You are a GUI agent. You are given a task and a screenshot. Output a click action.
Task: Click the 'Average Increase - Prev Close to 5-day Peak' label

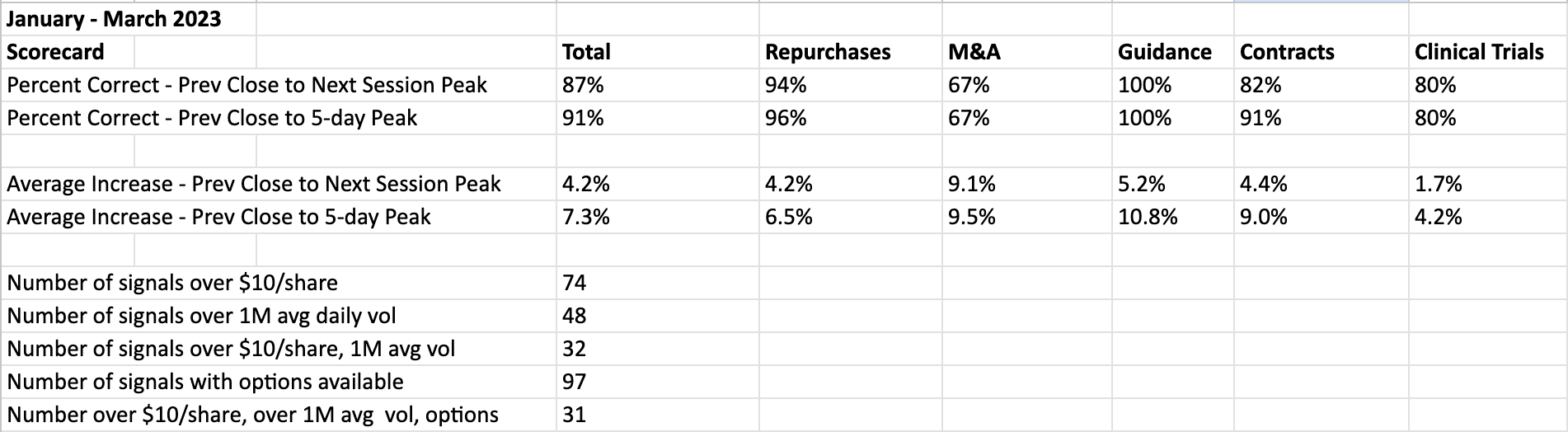(218, 217)
